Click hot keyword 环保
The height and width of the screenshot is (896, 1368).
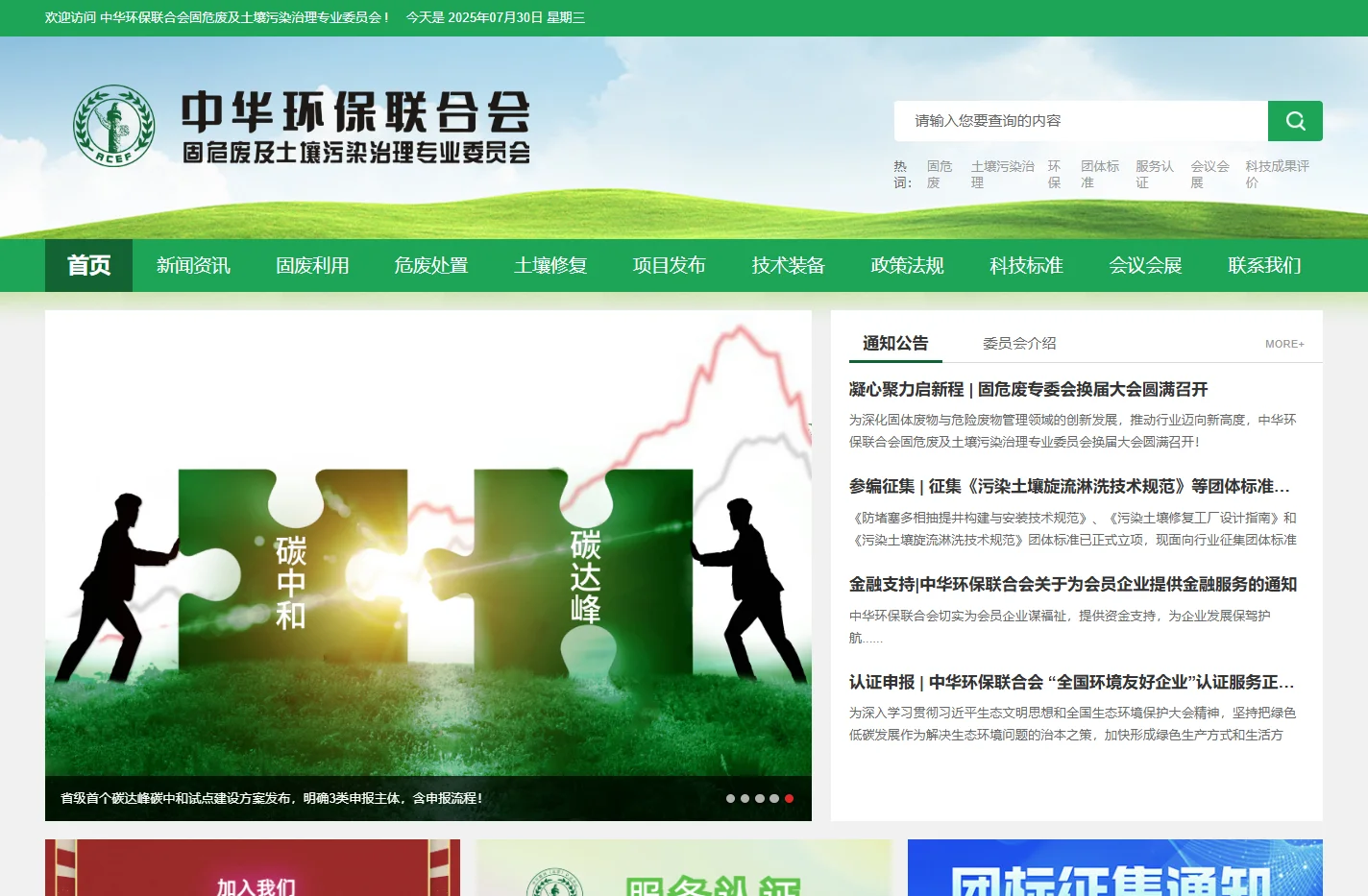(1055, 174)
